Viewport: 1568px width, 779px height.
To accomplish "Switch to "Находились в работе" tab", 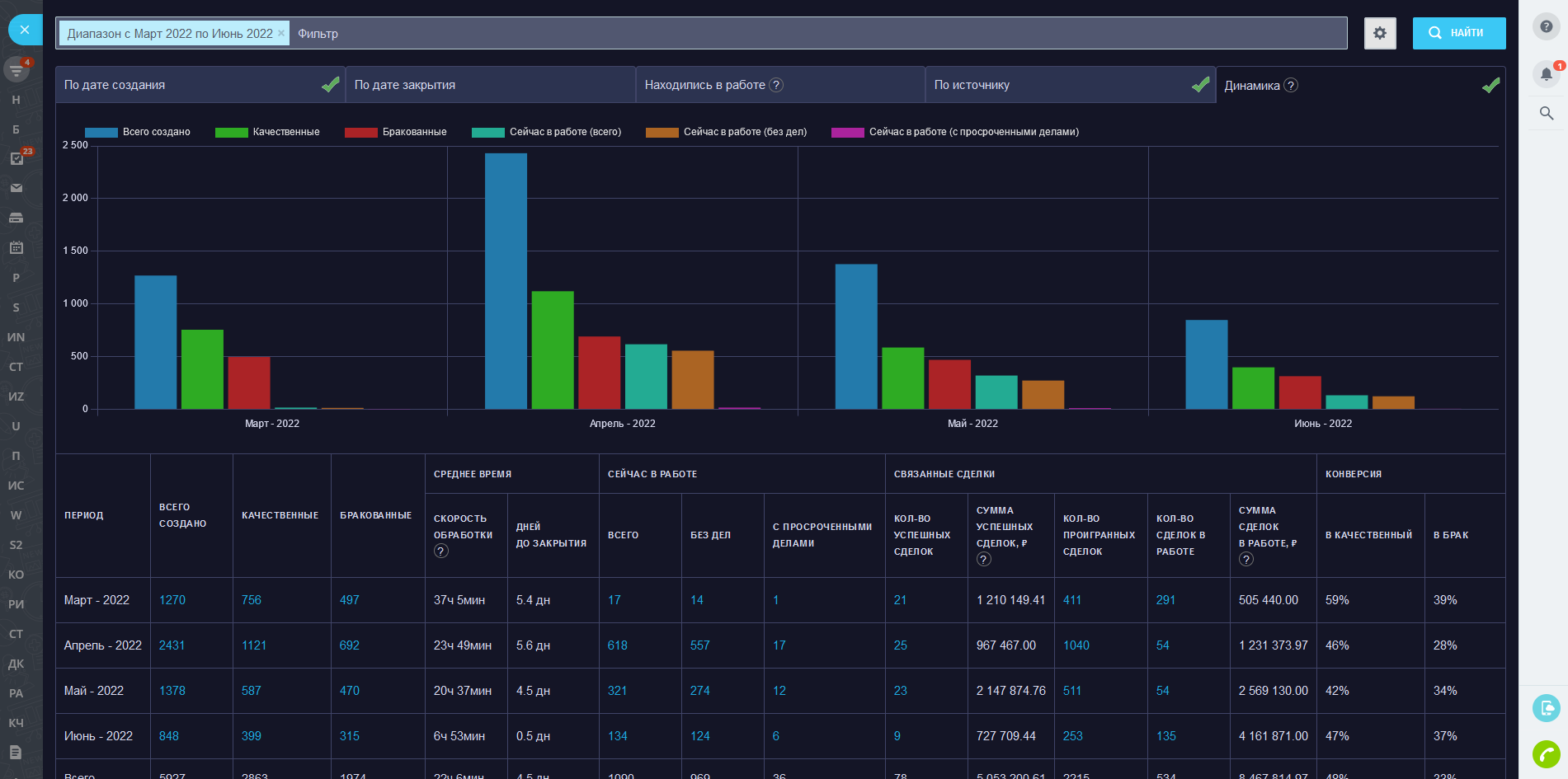I will pyautogui.click(x=704, y=85).
